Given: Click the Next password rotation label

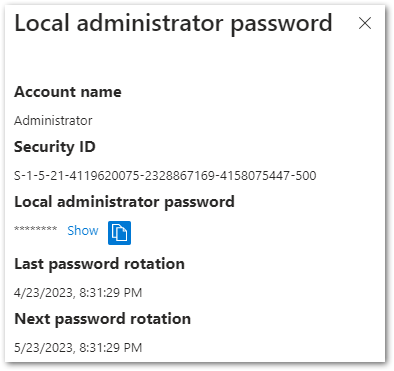Looking at the screenshot, I should [102, 319].
